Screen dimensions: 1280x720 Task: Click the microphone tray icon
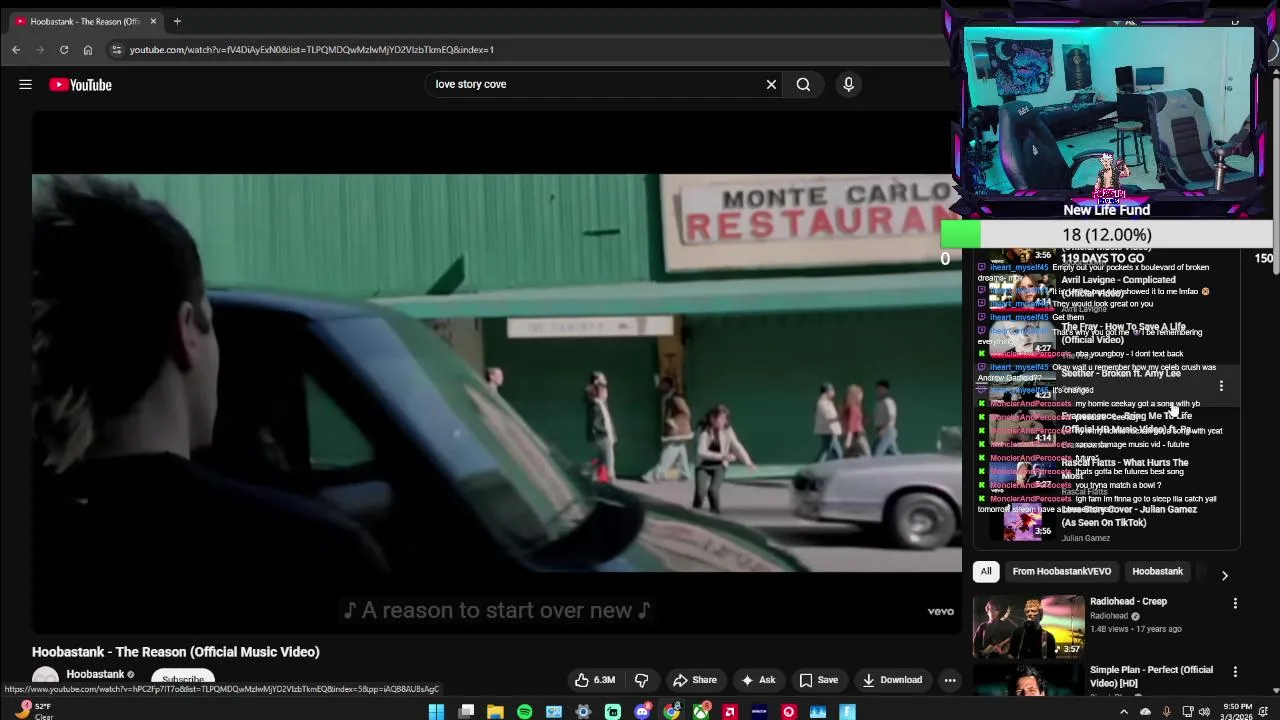tap(1166, 712)
